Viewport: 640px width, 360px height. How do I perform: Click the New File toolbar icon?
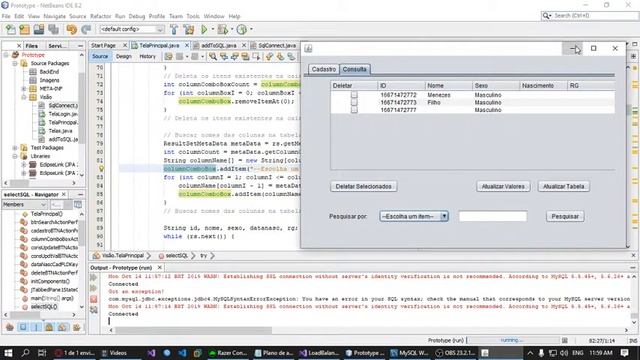click(11, 29)
